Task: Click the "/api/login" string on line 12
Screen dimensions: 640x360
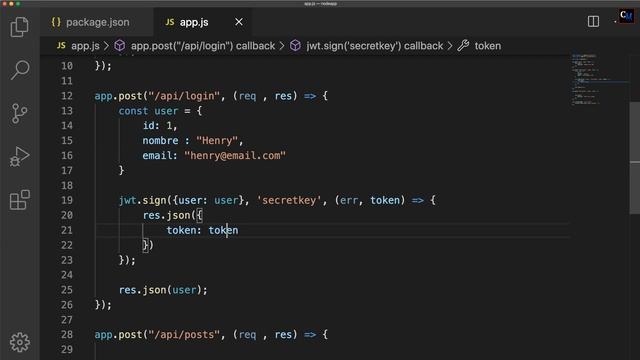Action: tap(184, 96)
